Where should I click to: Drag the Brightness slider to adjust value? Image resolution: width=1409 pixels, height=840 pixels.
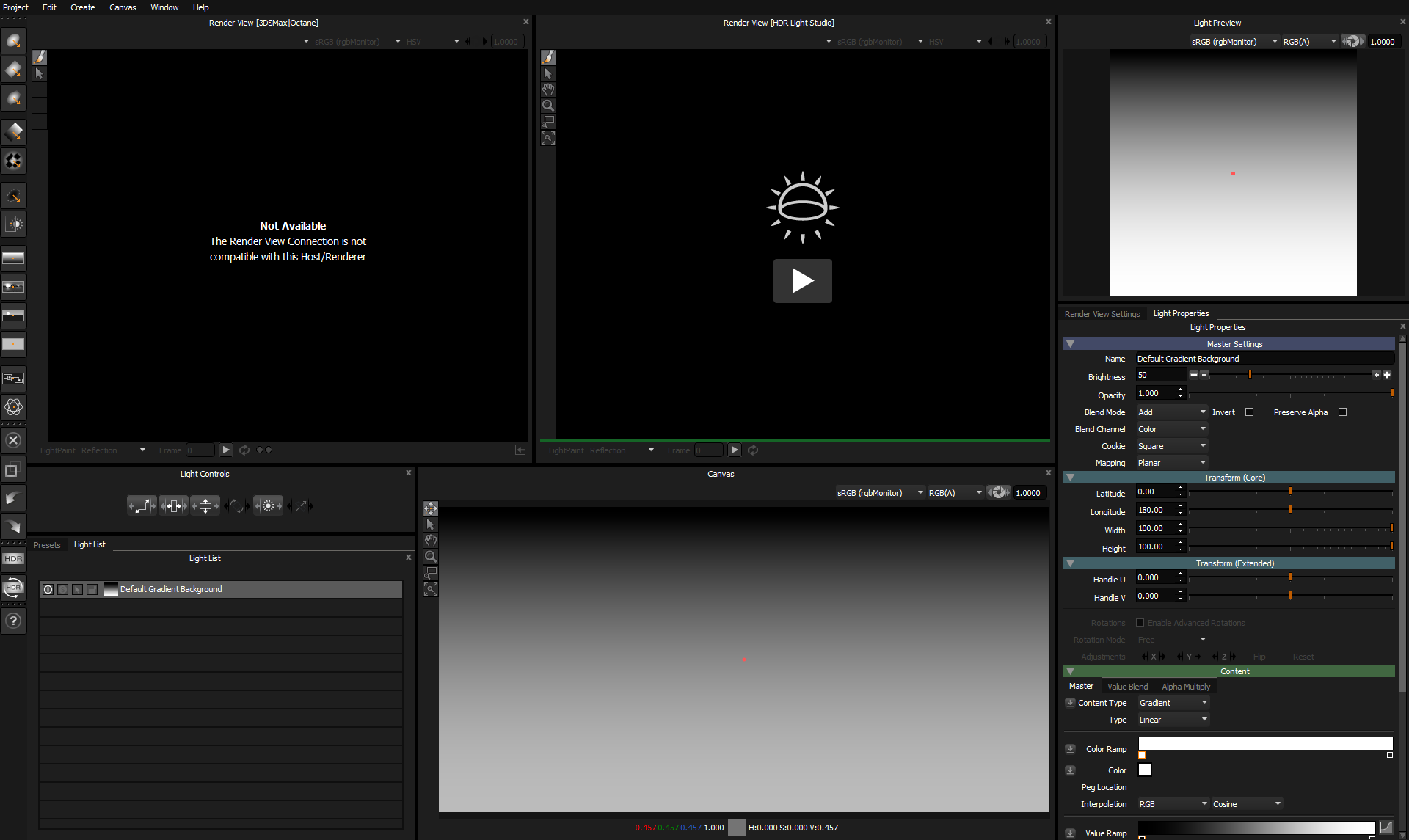1253,375
